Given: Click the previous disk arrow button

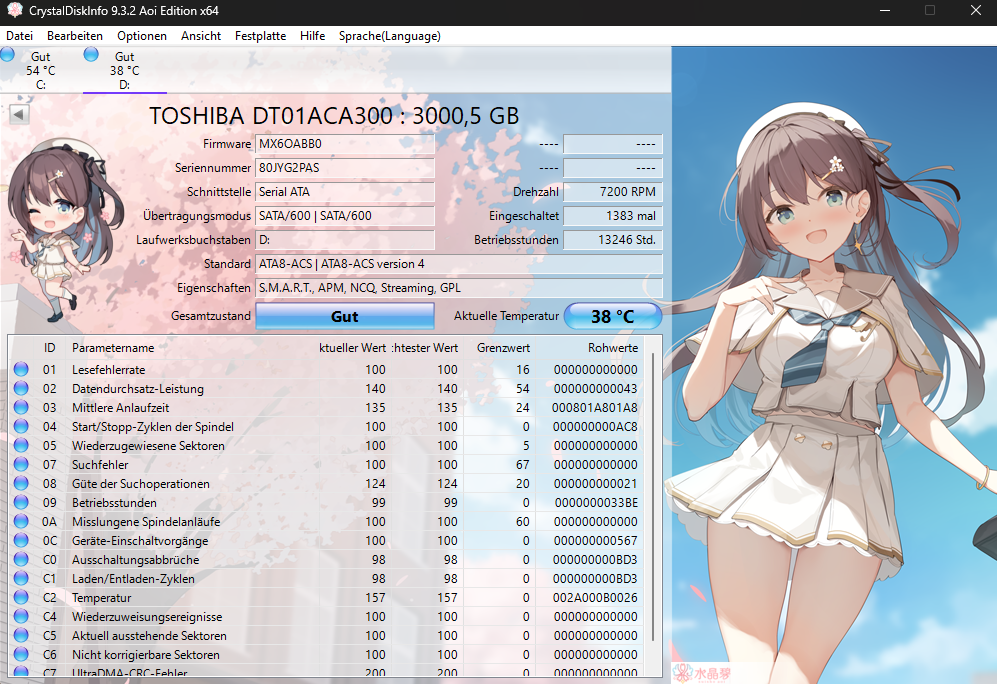Looking at the screenshot, I should tap(19, 114).
